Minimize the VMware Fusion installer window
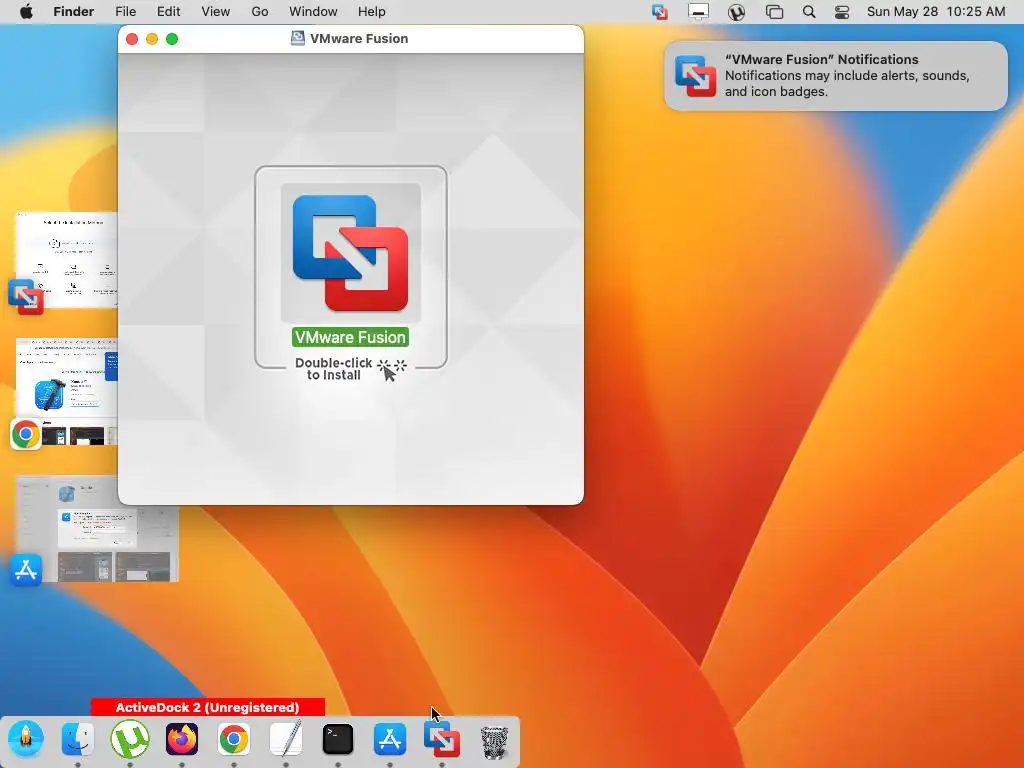Viewport: 1024px width, 768px height. (x=152, y=39)
